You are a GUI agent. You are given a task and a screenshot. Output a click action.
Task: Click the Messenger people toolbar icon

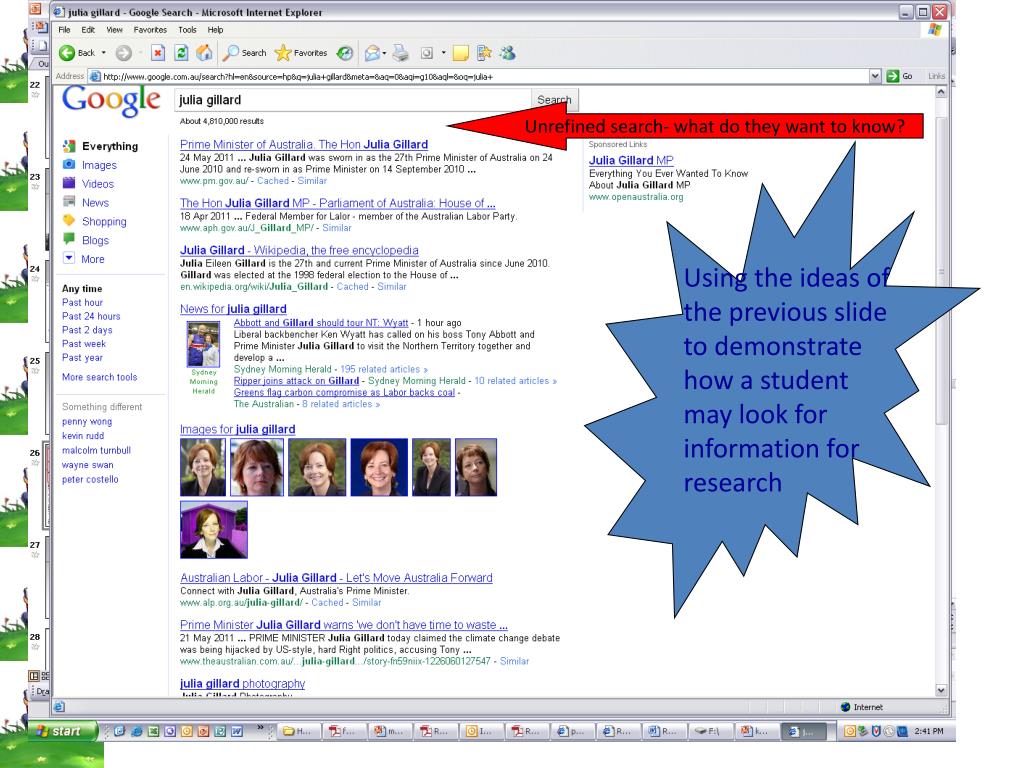507,53
